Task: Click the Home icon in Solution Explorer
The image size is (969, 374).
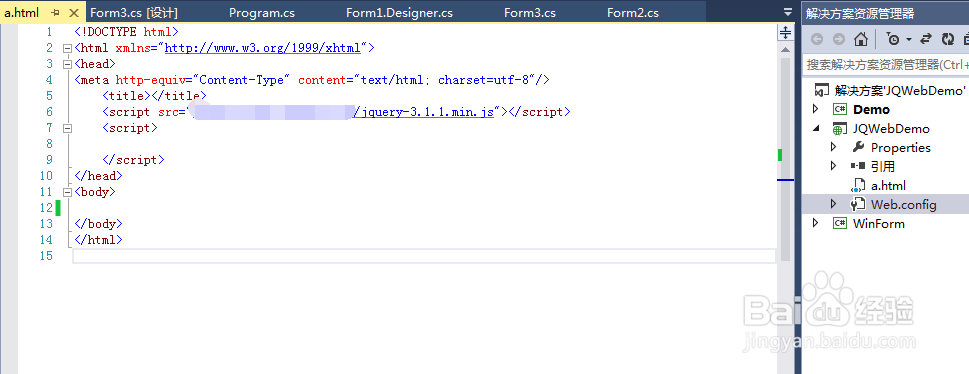Action: point(861,40)
